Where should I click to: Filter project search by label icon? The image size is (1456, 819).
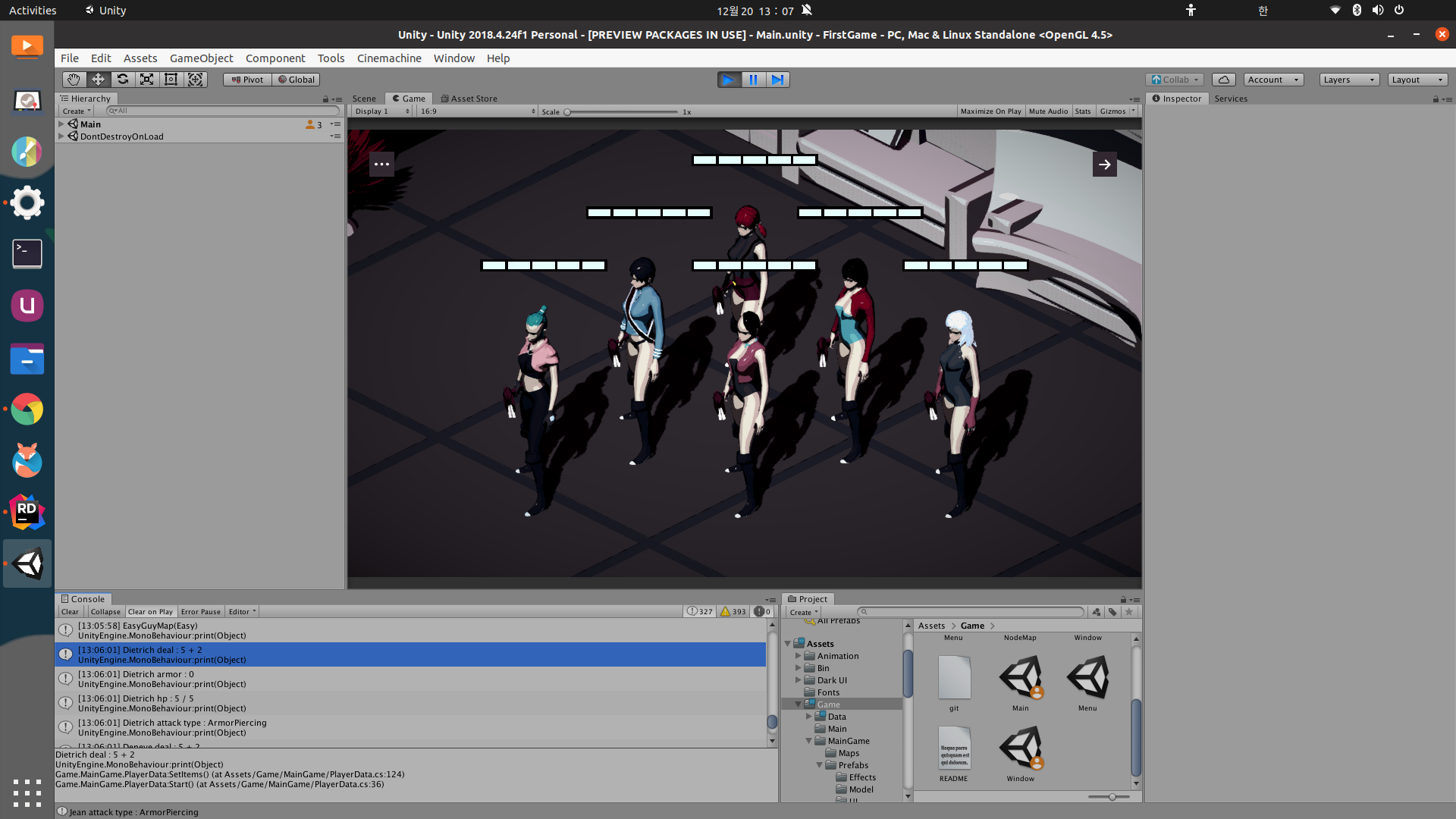pyautogui.click(x=1112, y=612)
